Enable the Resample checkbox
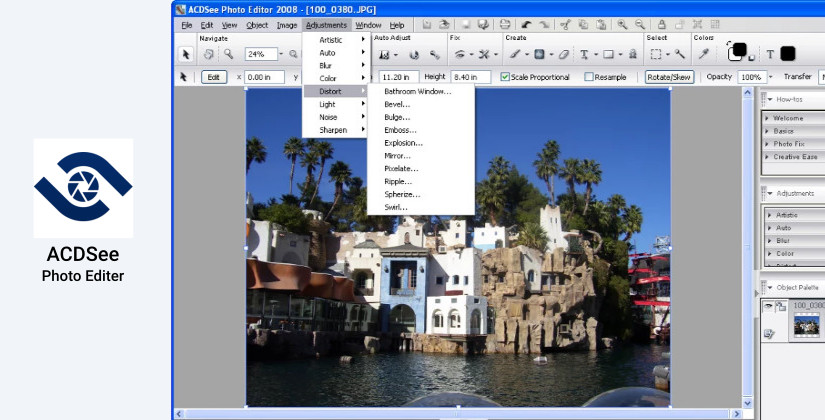Viewport: 825px width, 420px height. tap(589, 77)
